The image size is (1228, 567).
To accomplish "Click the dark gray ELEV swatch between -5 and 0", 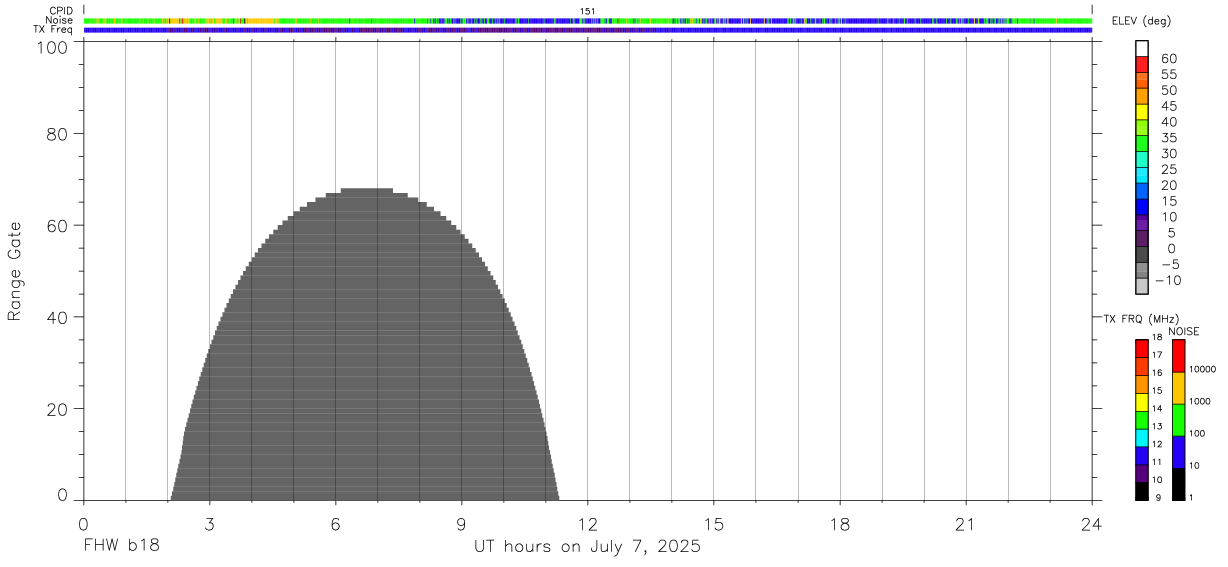I will (x=1142, y=255).
